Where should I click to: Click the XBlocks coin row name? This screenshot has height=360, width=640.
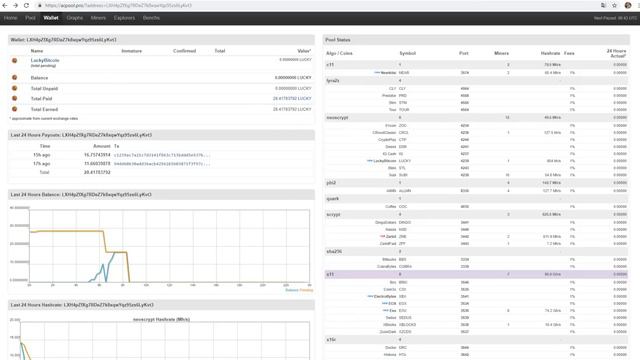[390, 324]
